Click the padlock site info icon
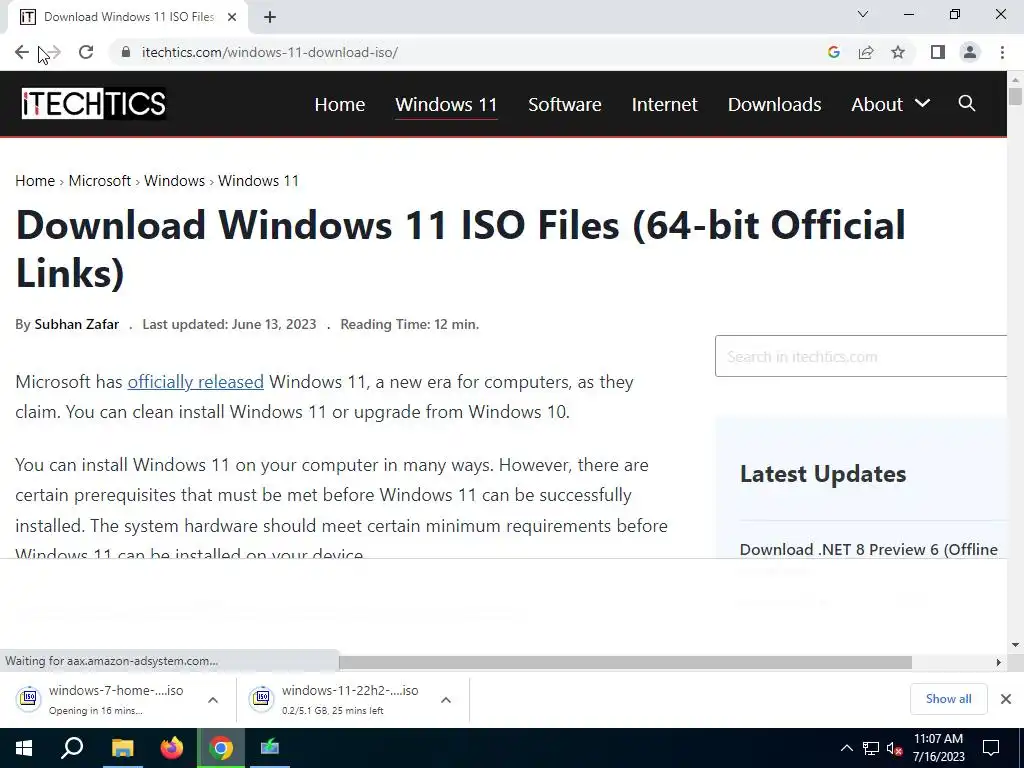 pos(126,52)
